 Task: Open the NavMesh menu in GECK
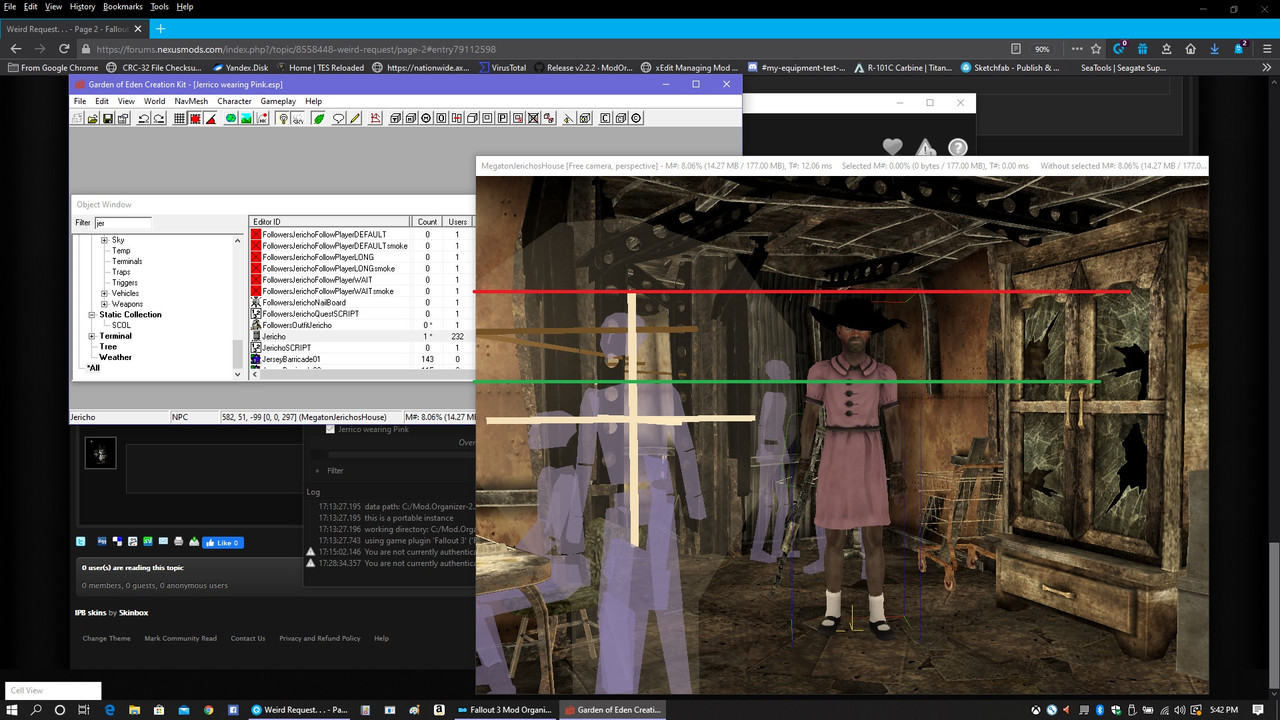(191, 101)
